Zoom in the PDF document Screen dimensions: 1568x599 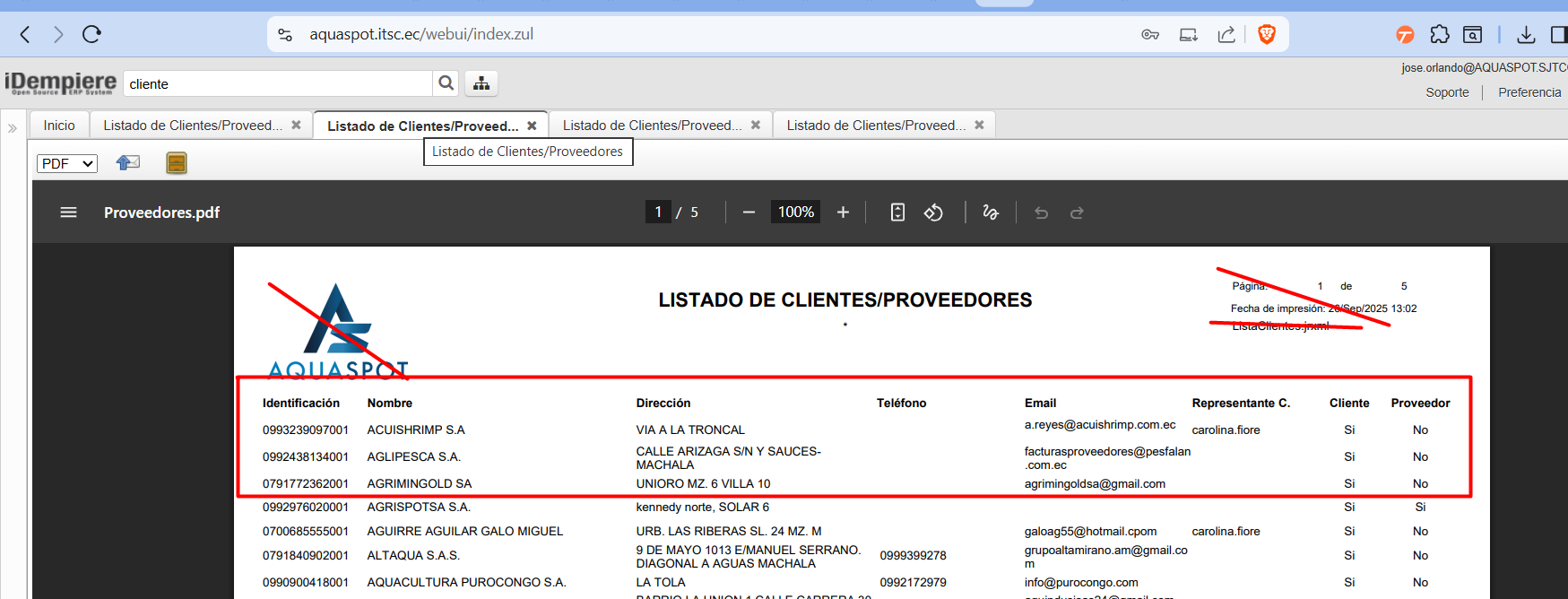pos(843,213)
